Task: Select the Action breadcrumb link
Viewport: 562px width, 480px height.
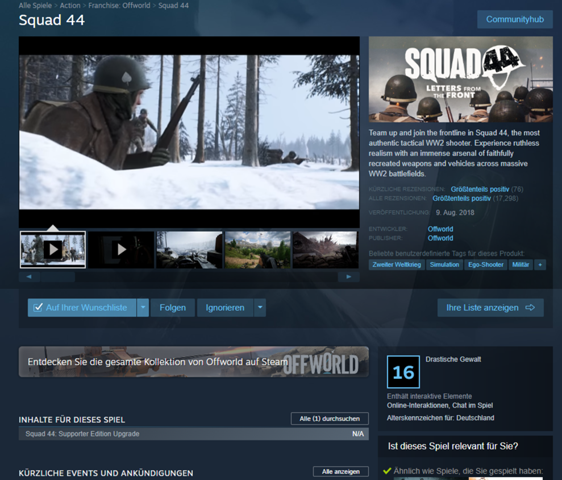Action: (70, 5)
